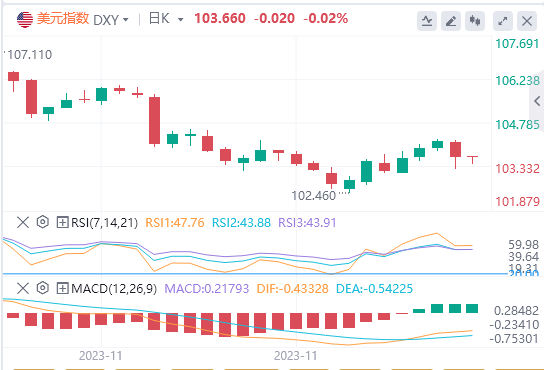Expand the RSI panel plus icon
Image resolution: width=544 pixels, height=370 pixels.
click(62, 222)
